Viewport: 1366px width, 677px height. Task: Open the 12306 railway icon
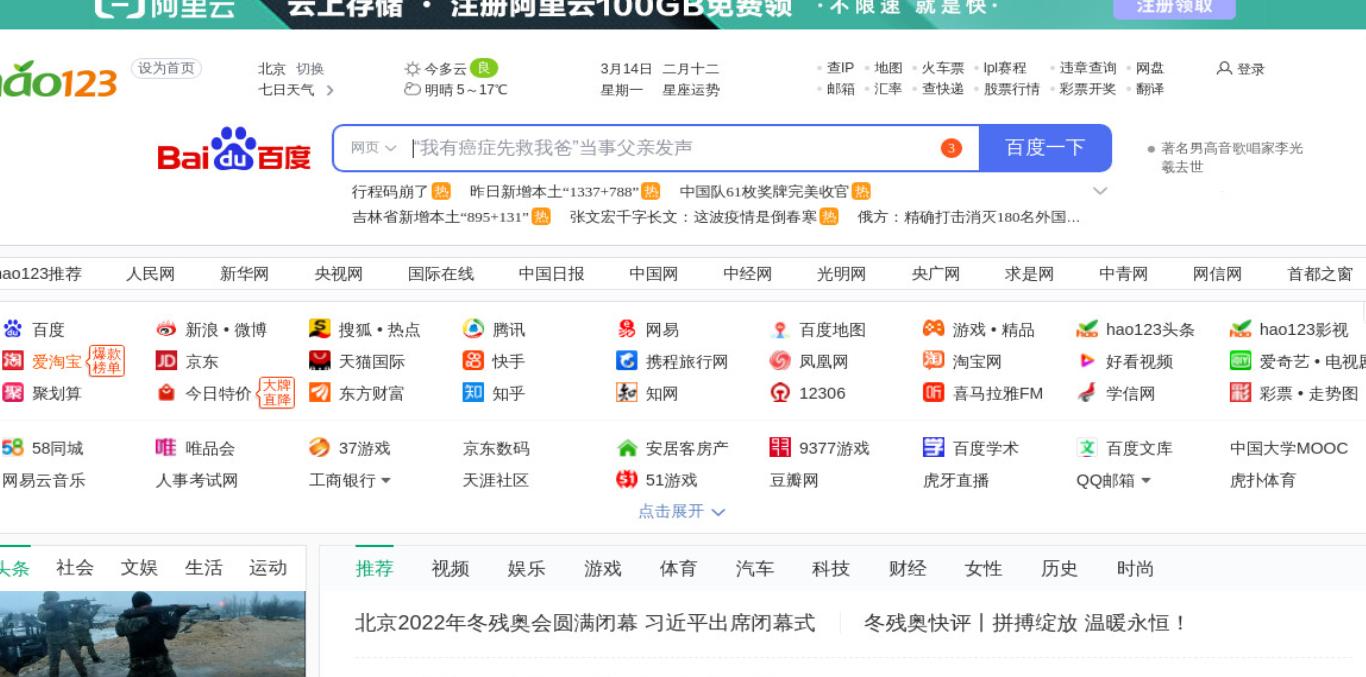tap(780, 393)
